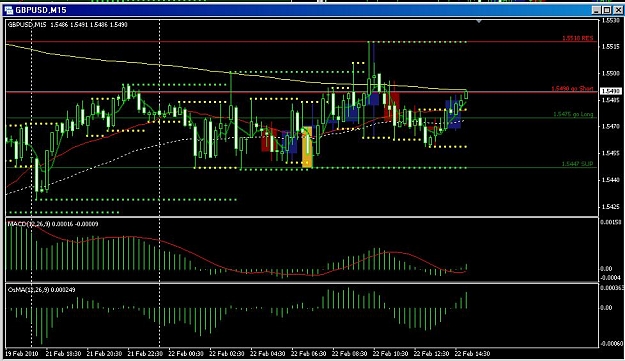Click the -0.0004 value on MACD scale
This screenshot has width=625, height=361.
611,277
